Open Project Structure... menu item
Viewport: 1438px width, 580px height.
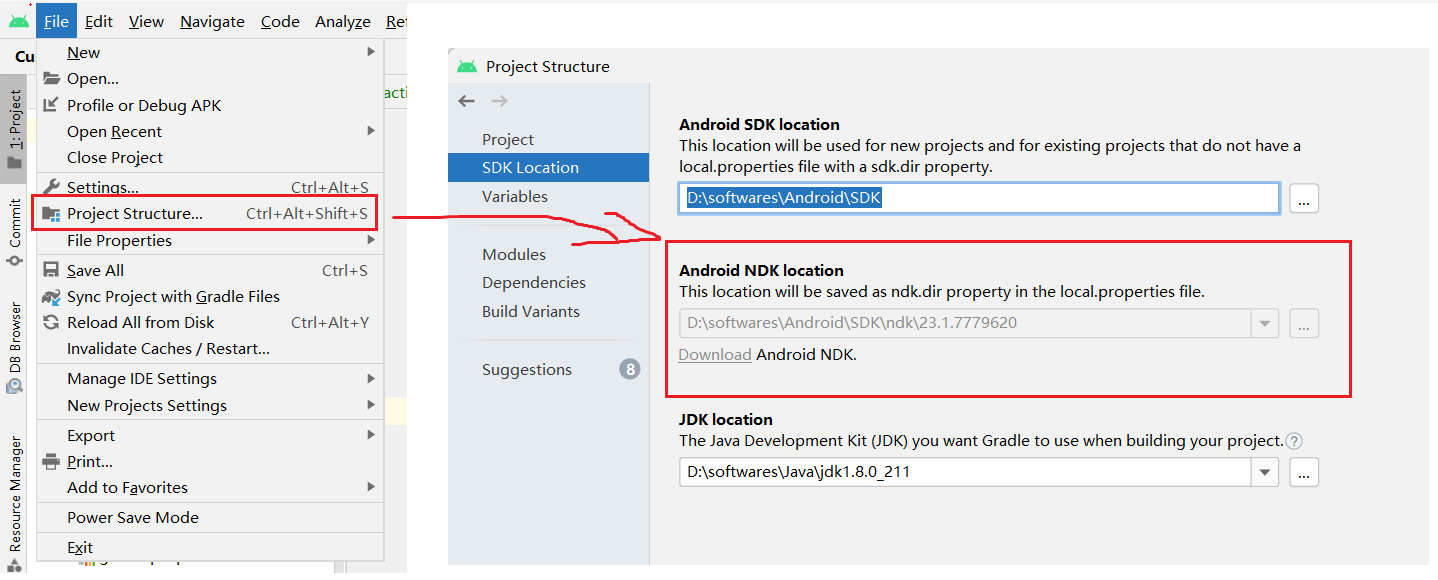click(x=210, y=214)
